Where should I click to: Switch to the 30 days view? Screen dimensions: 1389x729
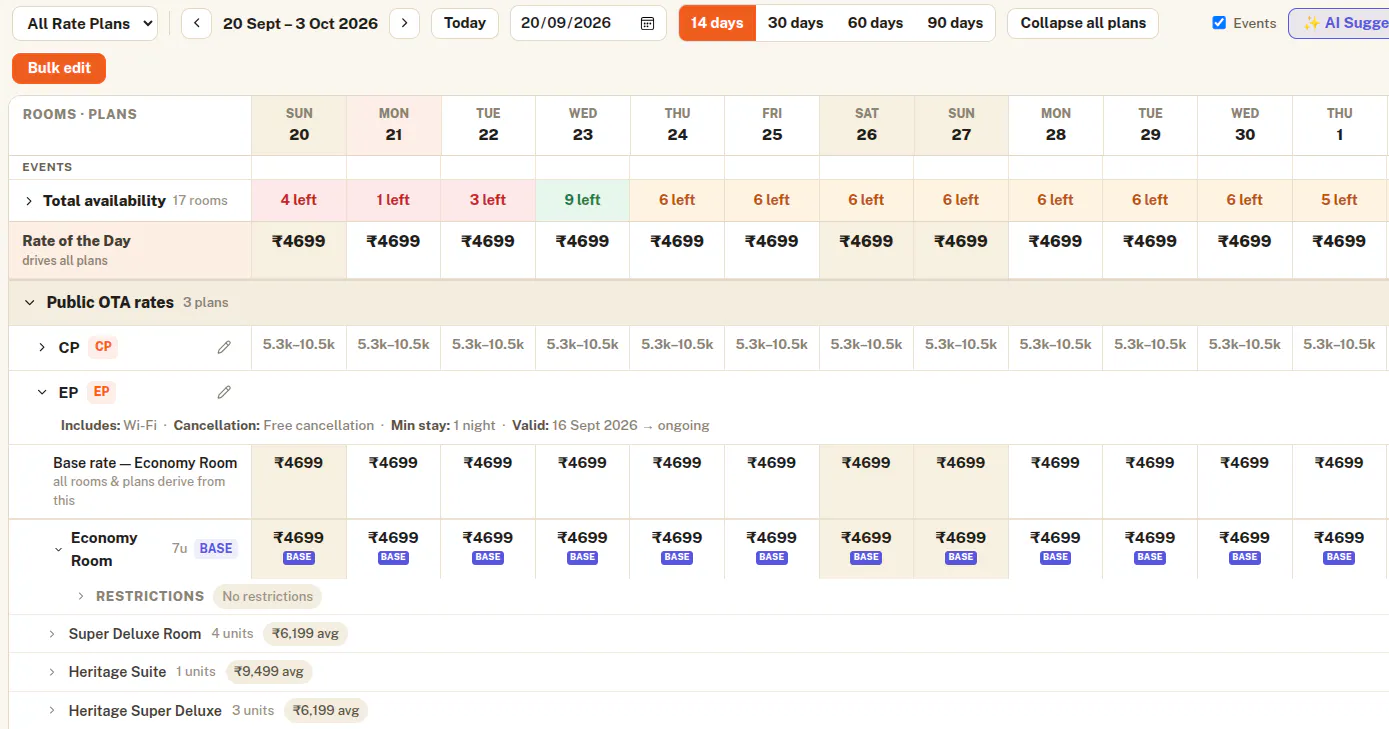[x=795, y=23]
